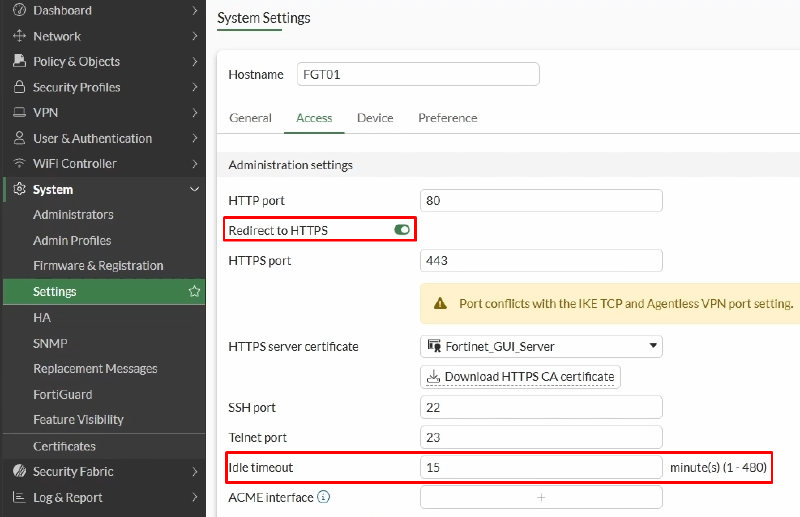Open the HTTPS server certificate dropdown

[x=541, y=346]
